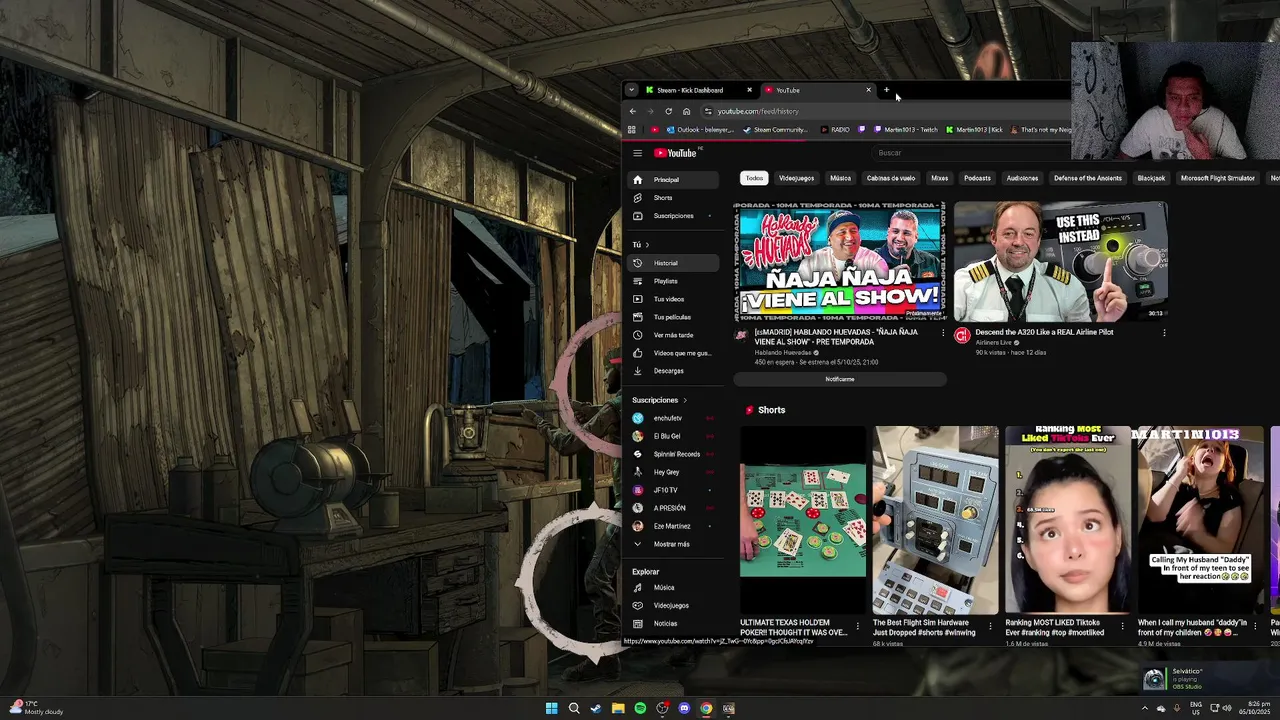Open options menu for Descend the A320 video
Screen dimensions: 1280x720
click(1164, 333)
